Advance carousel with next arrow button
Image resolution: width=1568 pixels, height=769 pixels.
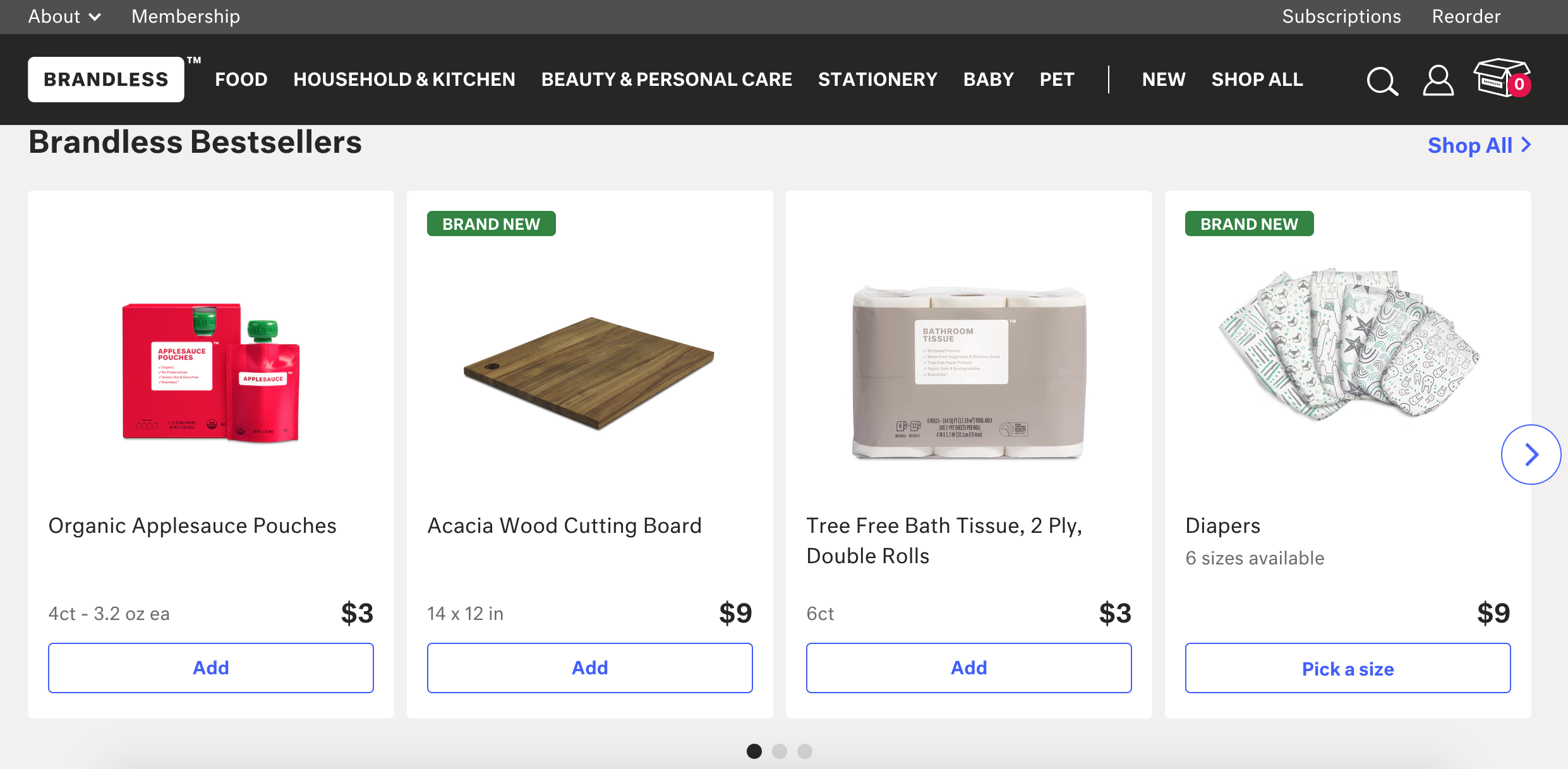tap(1531, 455)
